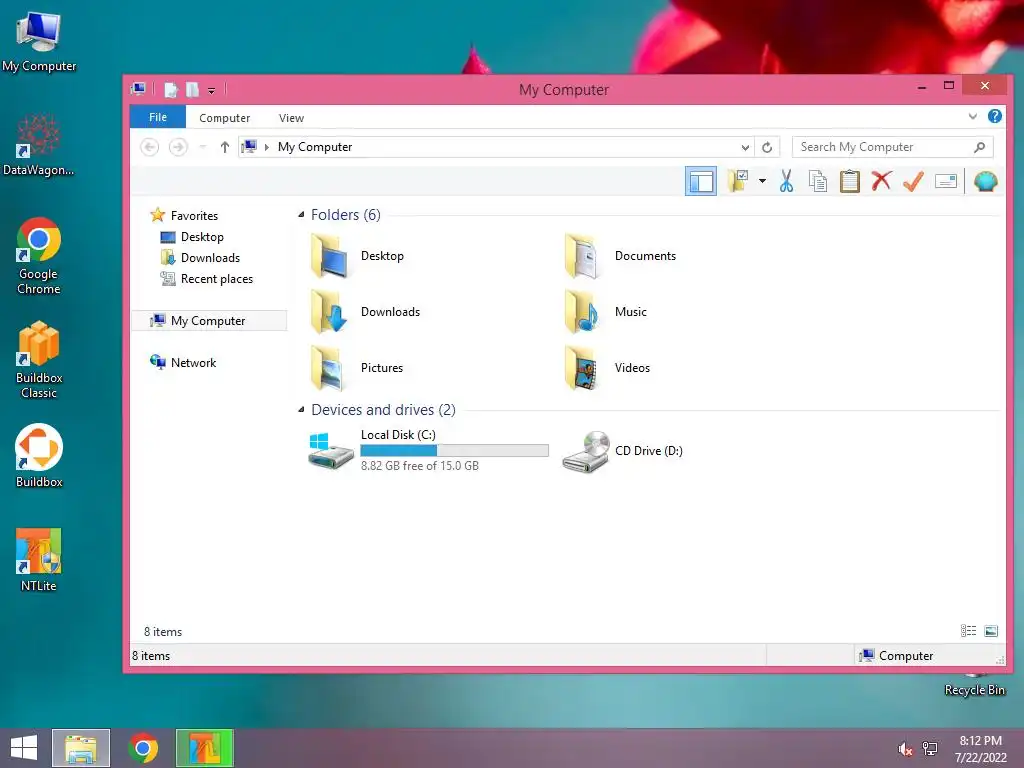Expand the ribbon with the chevron

point(972,116)
